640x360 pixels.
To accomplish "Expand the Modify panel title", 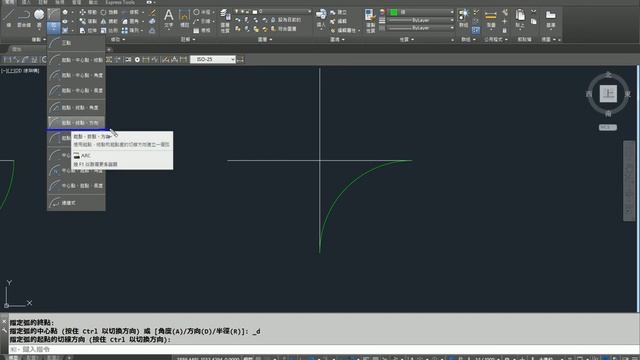I will (118, 40).
